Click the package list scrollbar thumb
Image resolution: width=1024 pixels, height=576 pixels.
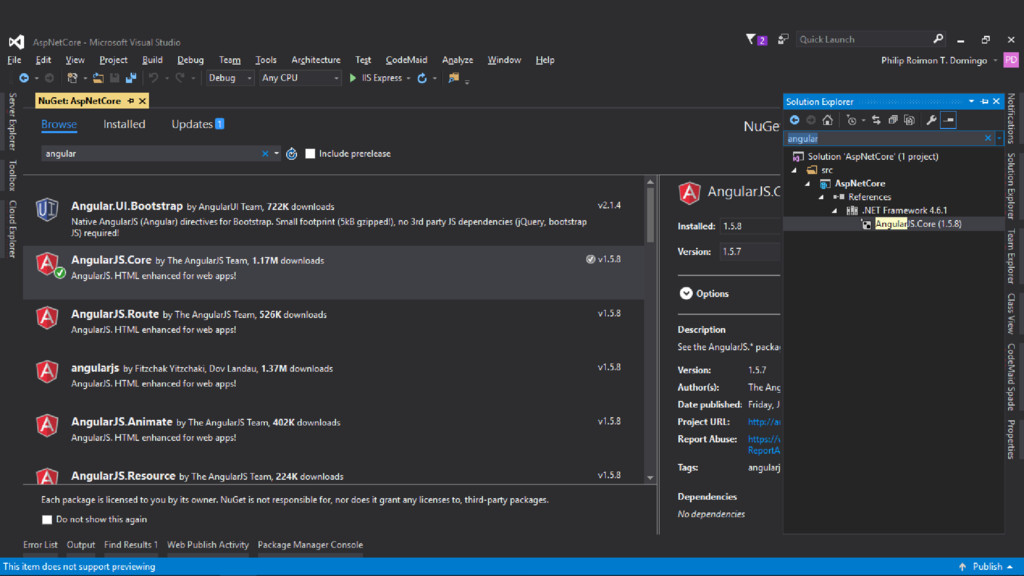(x=650, y=214)
